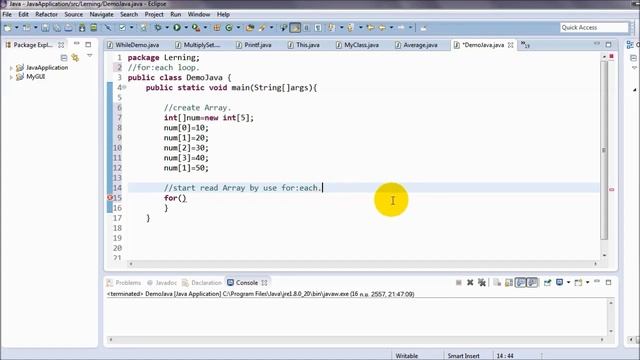
Task: Click the Clear Console icon
Action: point(497,282)
